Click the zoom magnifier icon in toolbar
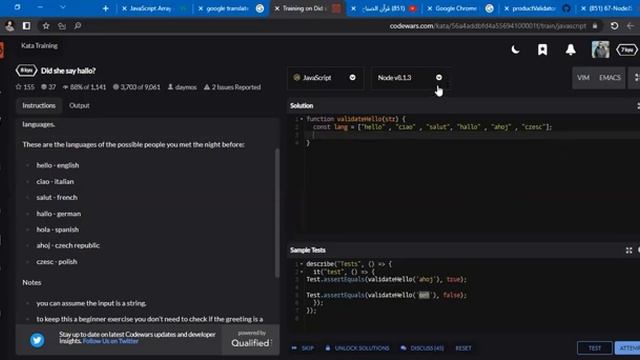The height and width of the screenshot is (360, 640). (78, 26)
